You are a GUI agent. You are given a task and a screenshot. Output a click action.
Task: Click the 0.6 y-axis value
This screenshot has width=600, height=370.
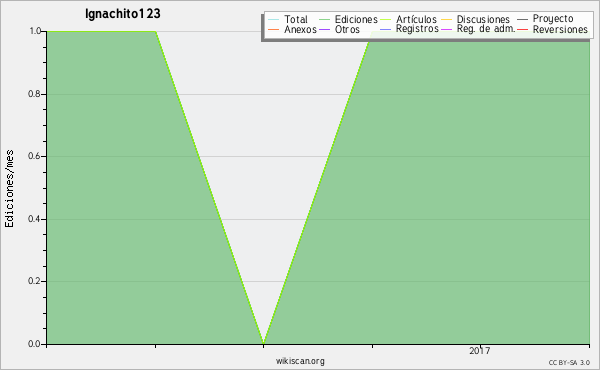(35, 156)
